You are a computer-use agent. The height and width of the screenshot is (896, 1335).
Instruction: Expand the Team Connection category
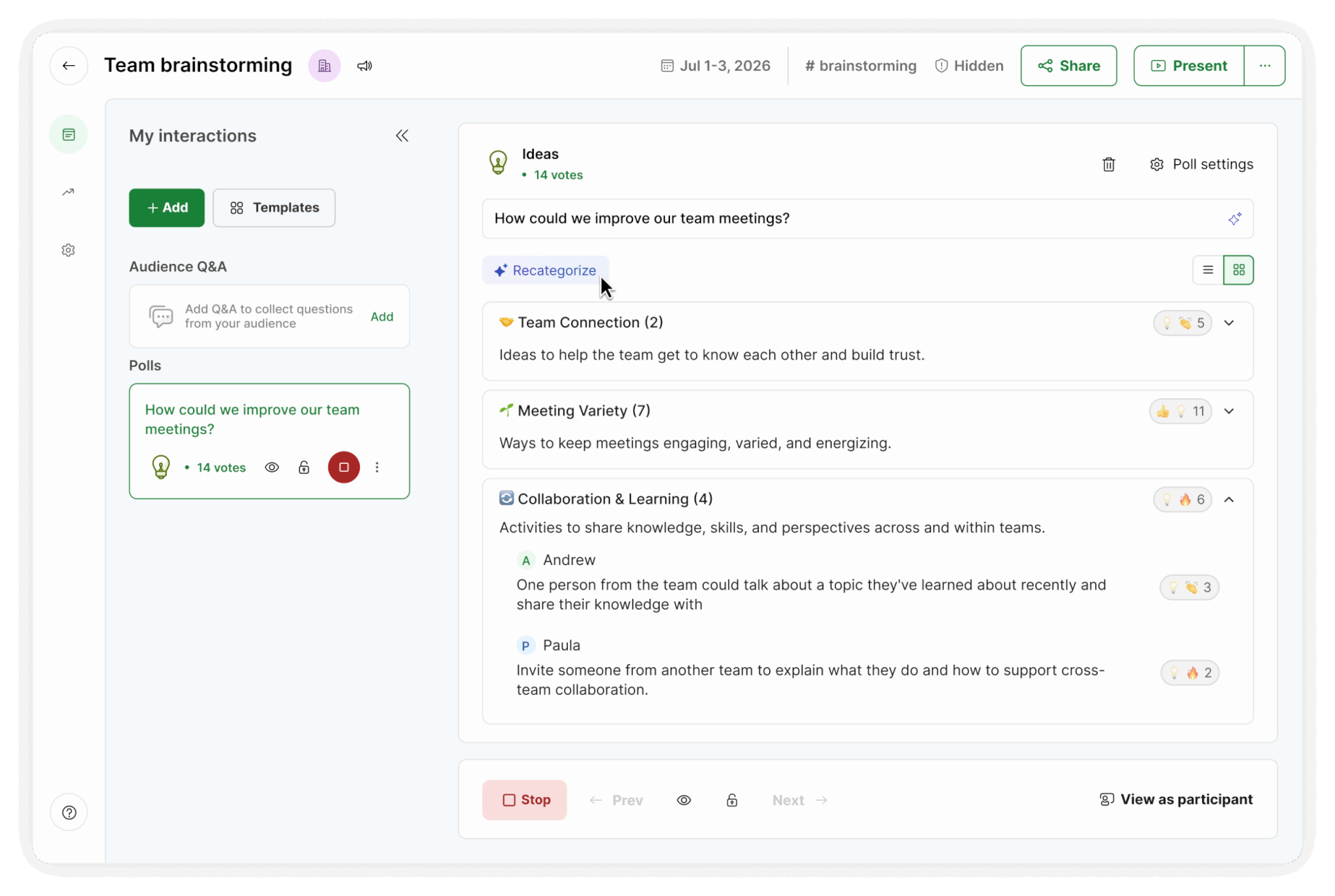point(1229,323)
